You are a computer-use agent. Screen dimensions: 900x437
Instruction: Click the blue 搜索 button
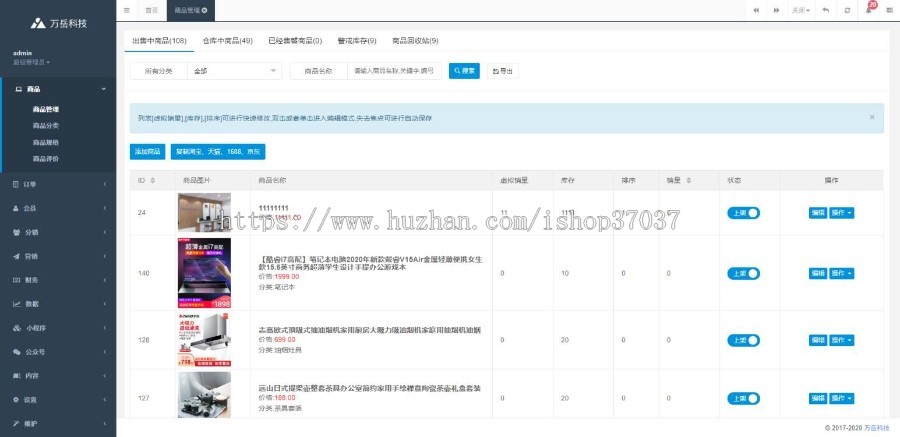[464, 71]
